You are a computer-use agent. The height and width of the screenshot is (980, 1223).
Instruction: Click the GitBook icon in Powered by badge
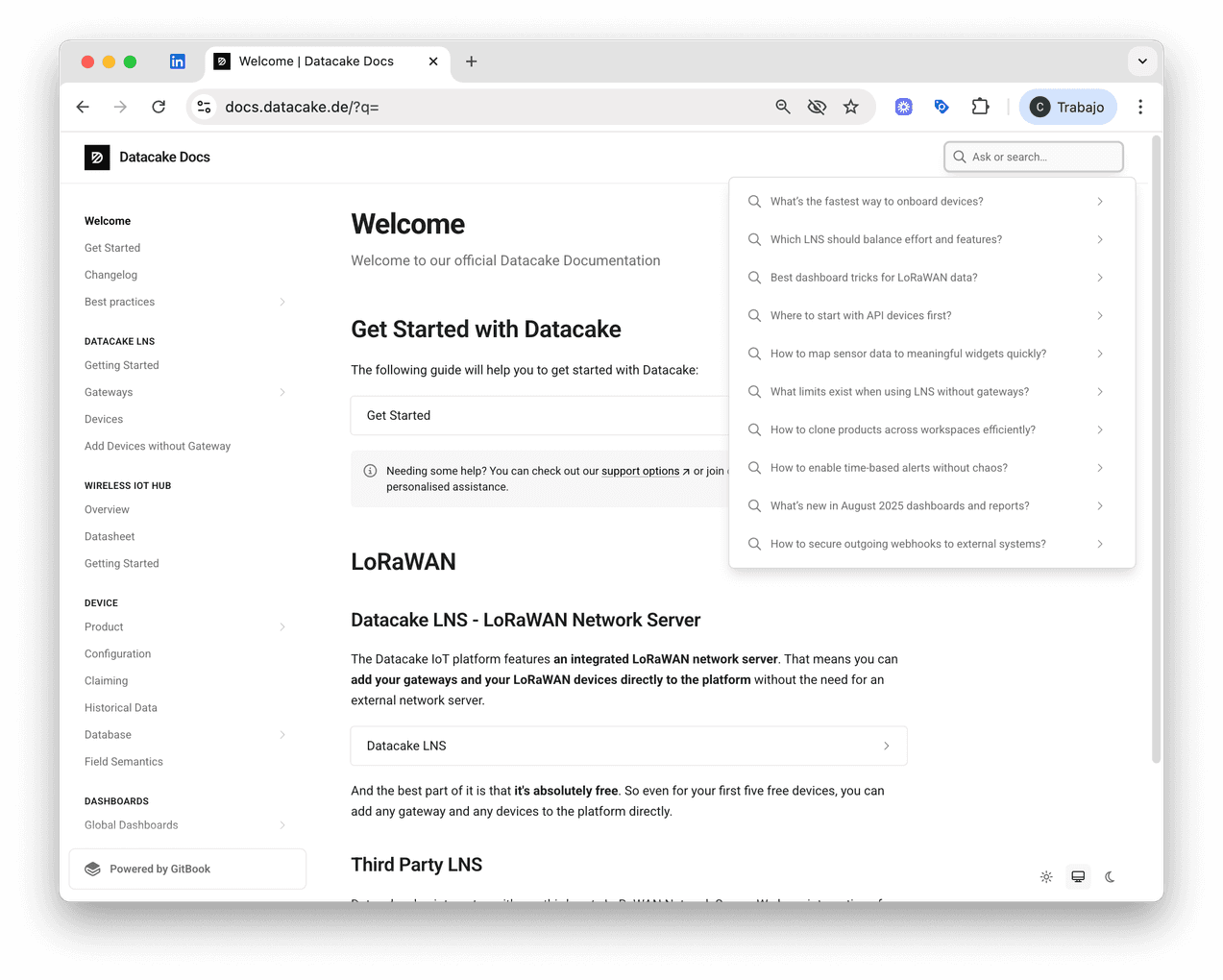click(92, 869)
